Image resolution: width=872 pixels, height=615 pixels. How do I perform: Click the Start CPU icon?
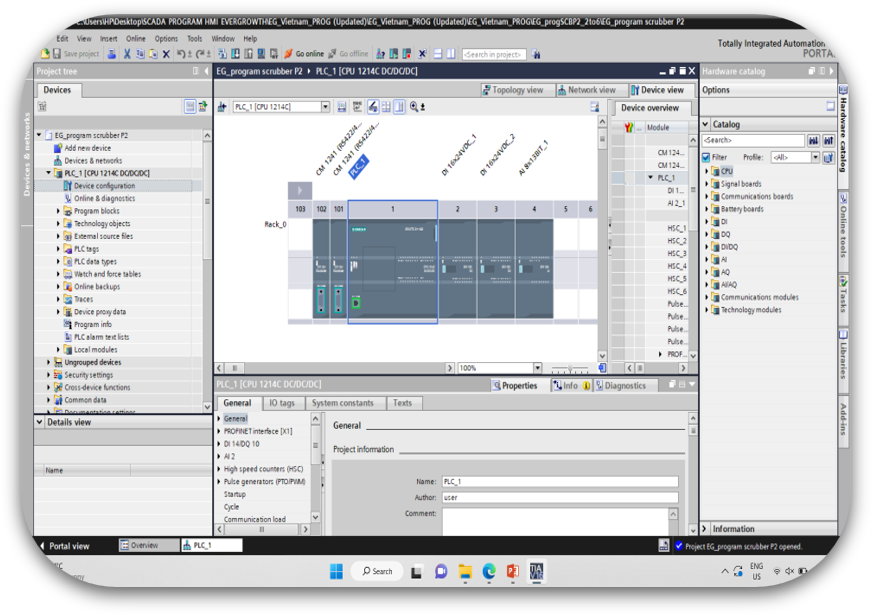click(394, 54)
